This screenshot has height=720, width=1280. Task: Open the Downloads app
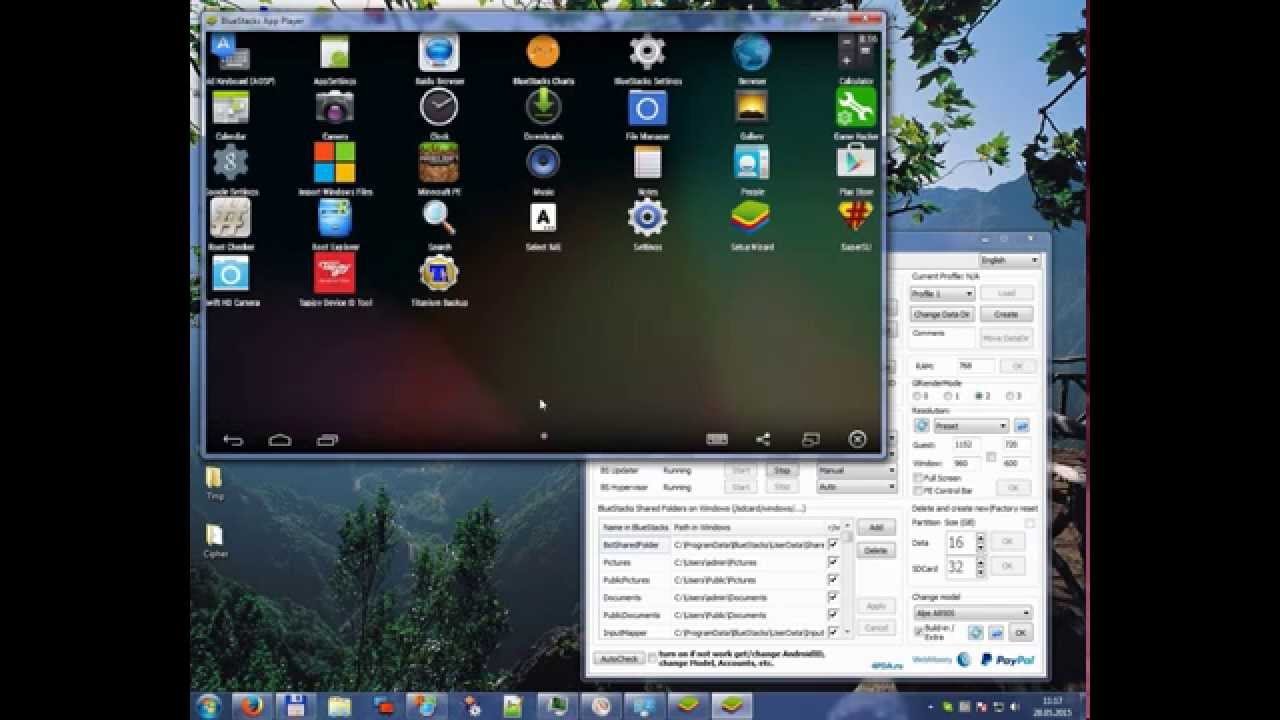pos(543,107)
